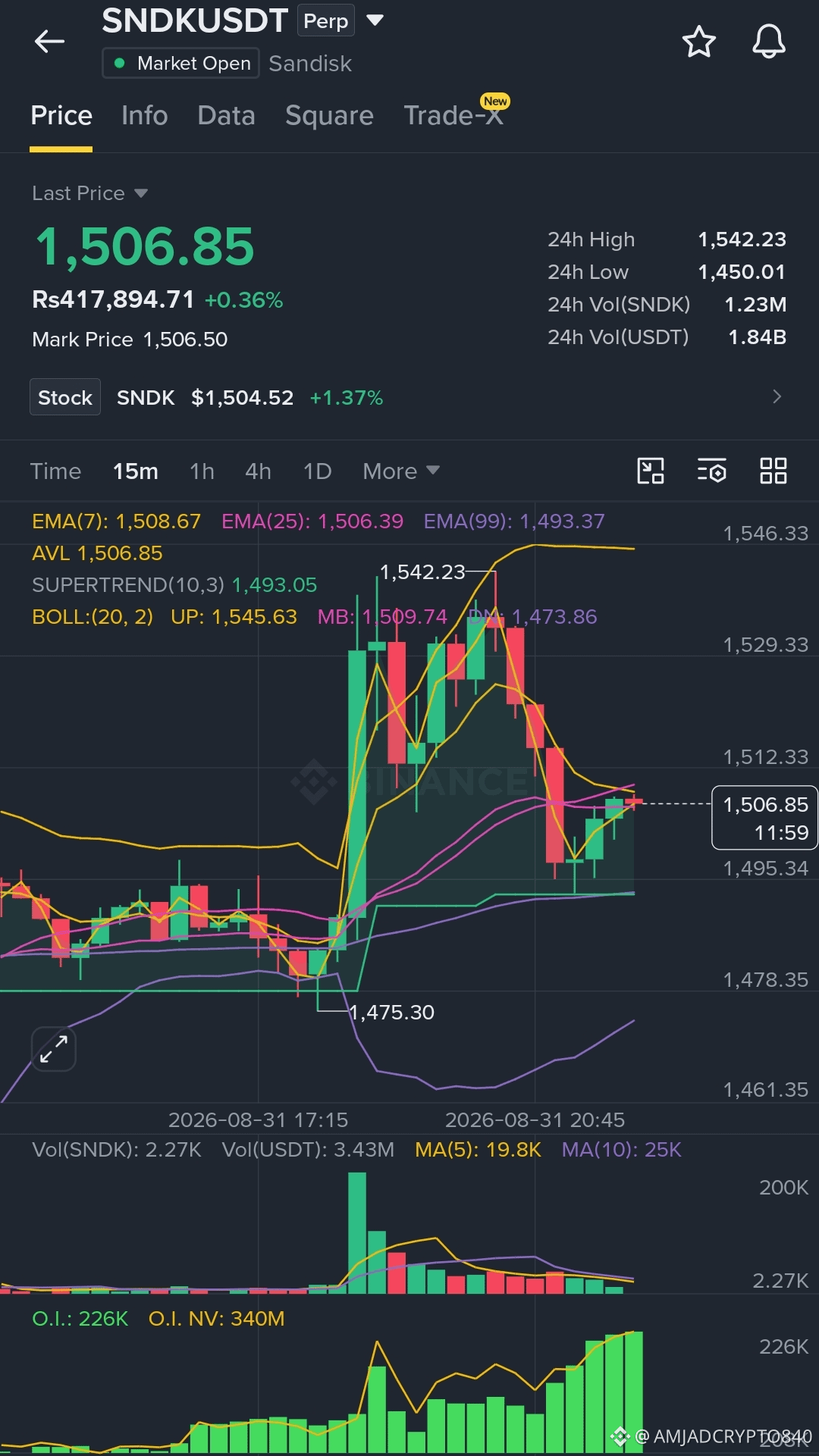This screenshot has width=819, height=1456.
Task: Tap the 1,542.23 chart high marker
Action: (x=422, y=572)
